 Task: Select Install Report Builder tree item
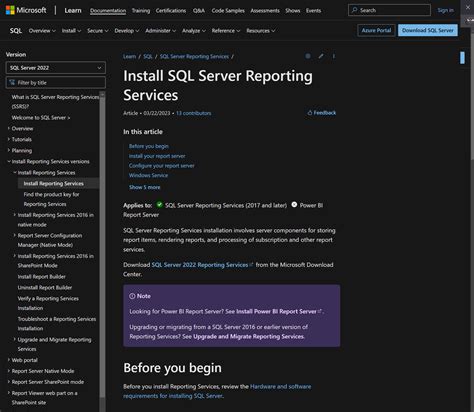[x=41, y=276]
